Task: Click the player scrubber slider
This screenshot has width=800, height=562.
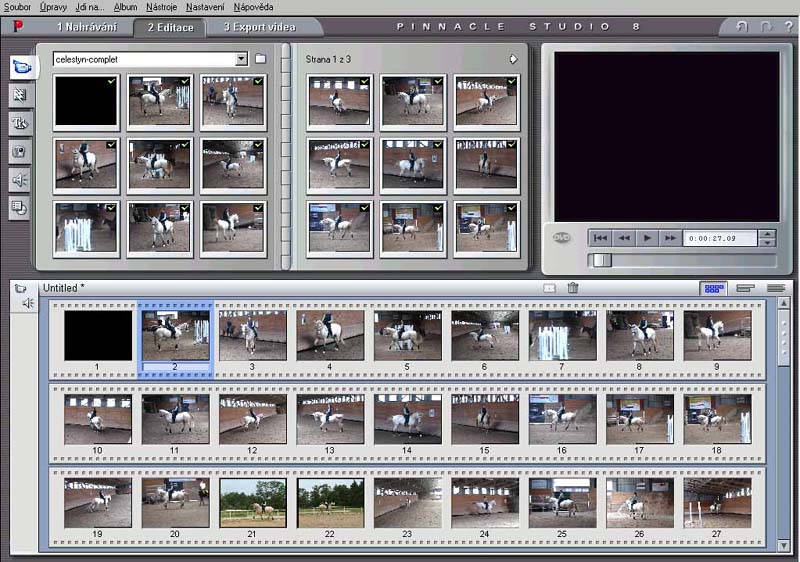Action: click(x=601, y=260)
